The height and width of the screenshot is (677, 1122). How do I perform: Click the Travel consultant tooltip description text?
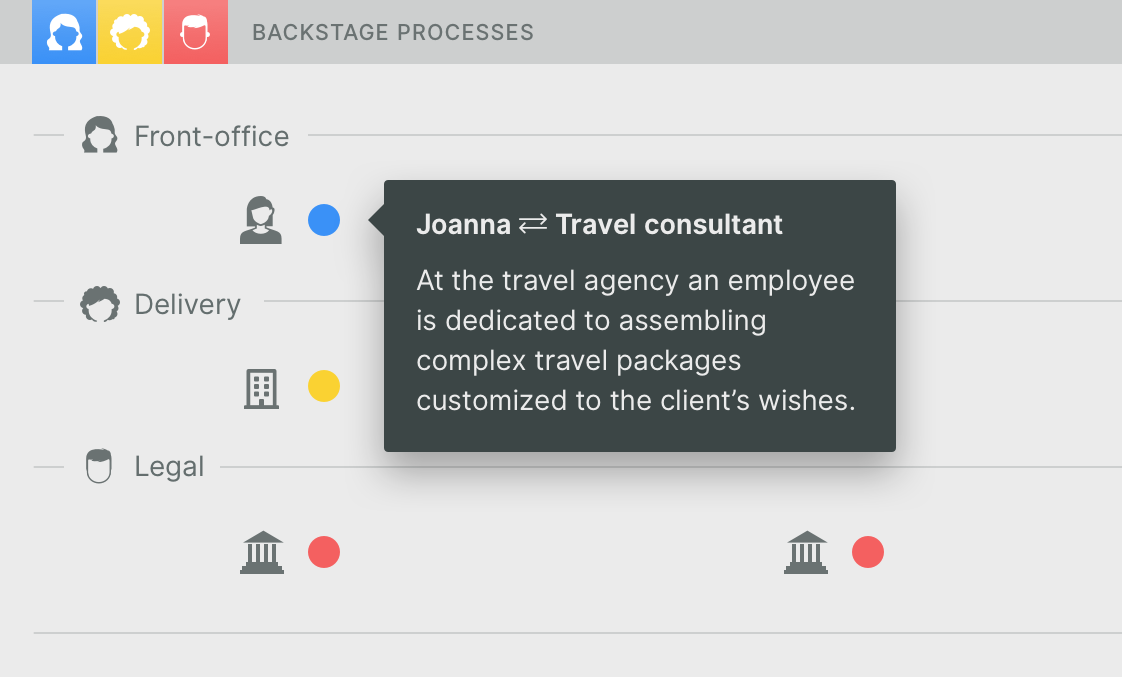point(636,340)
